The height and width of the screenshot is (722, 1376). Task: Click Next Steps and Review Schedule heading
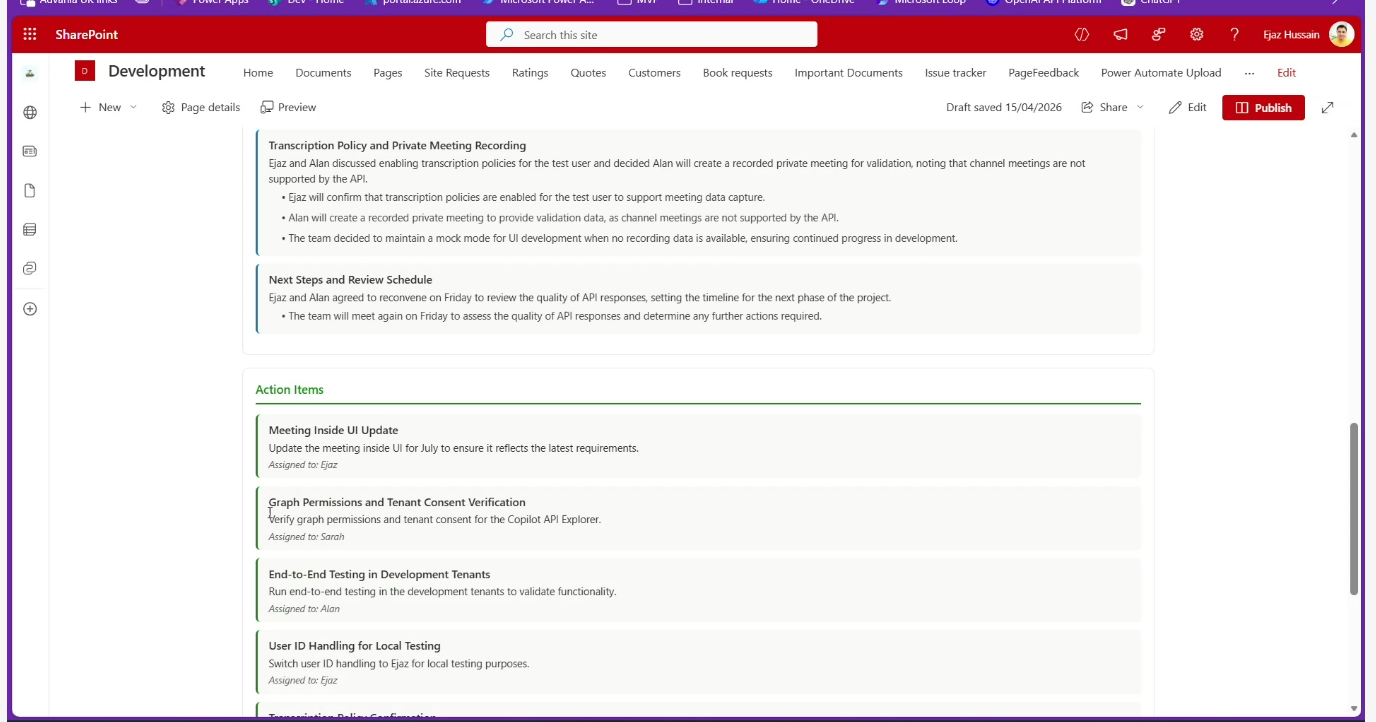[350, 280]
